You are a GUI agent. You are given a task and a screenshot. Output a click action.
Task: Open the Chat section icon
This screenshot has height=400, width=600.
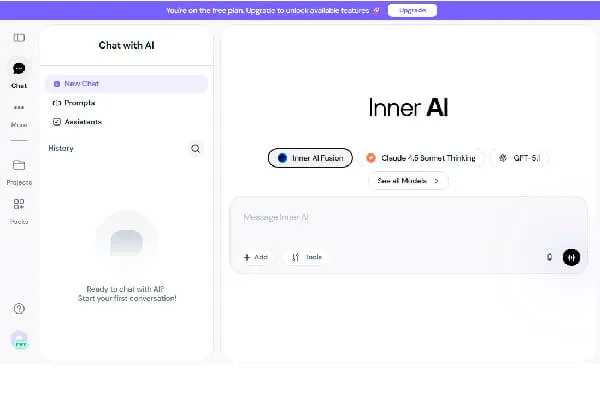[19, 69]
